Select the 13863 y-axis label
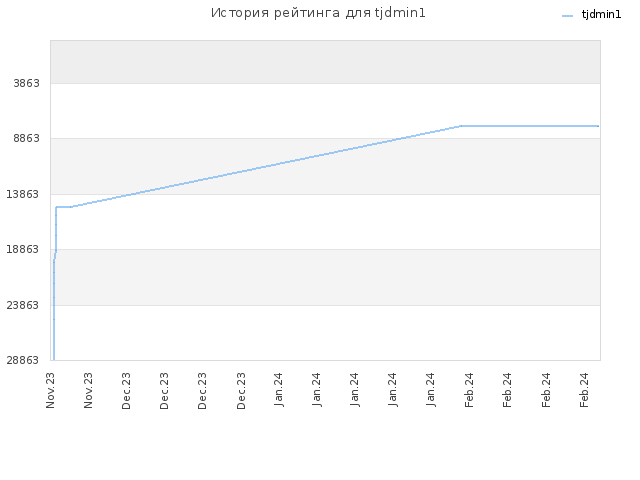The image size is (640, 480). (23, 194)
